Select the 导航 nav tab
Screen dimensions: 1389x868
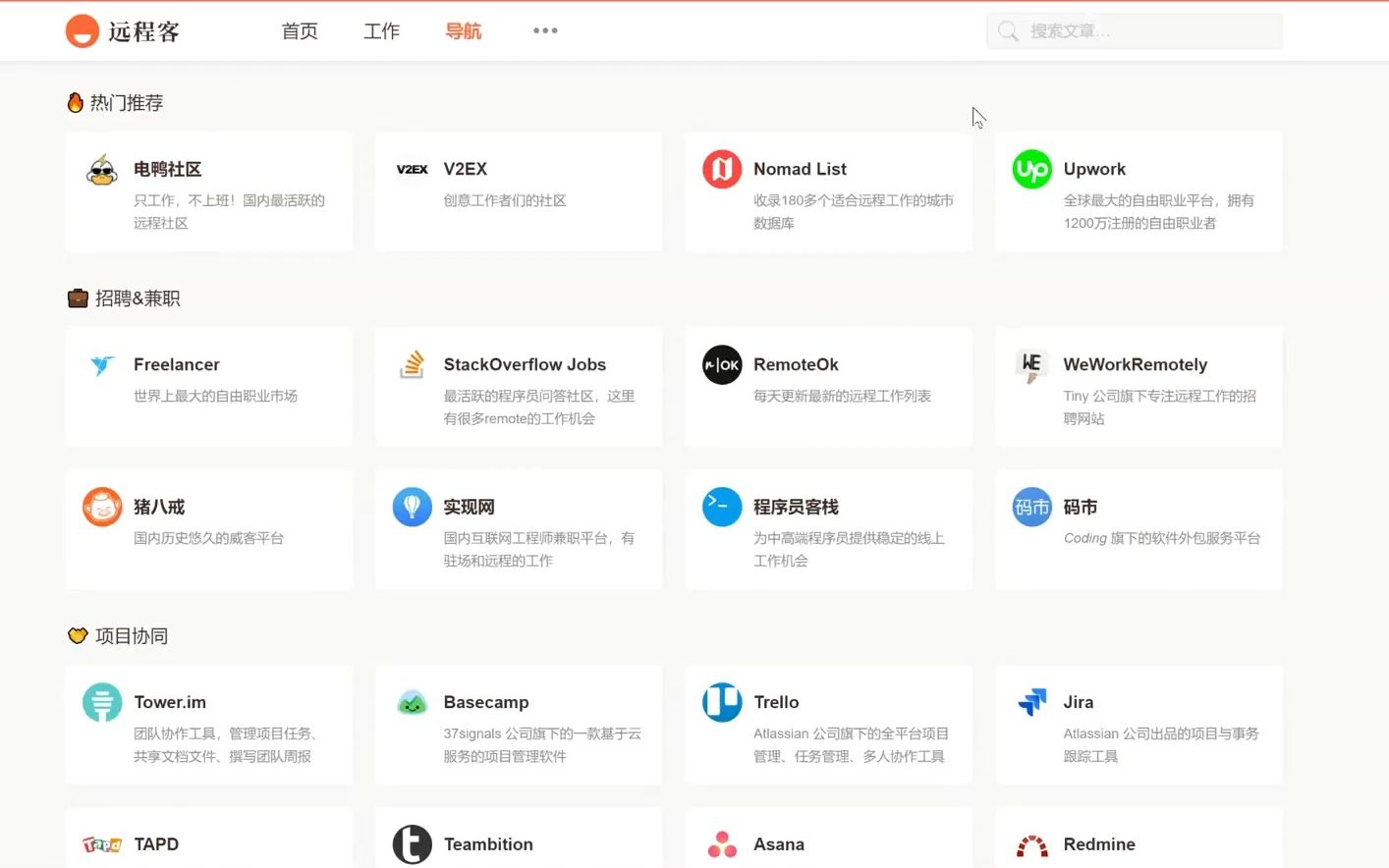click(x=464, y=31)
